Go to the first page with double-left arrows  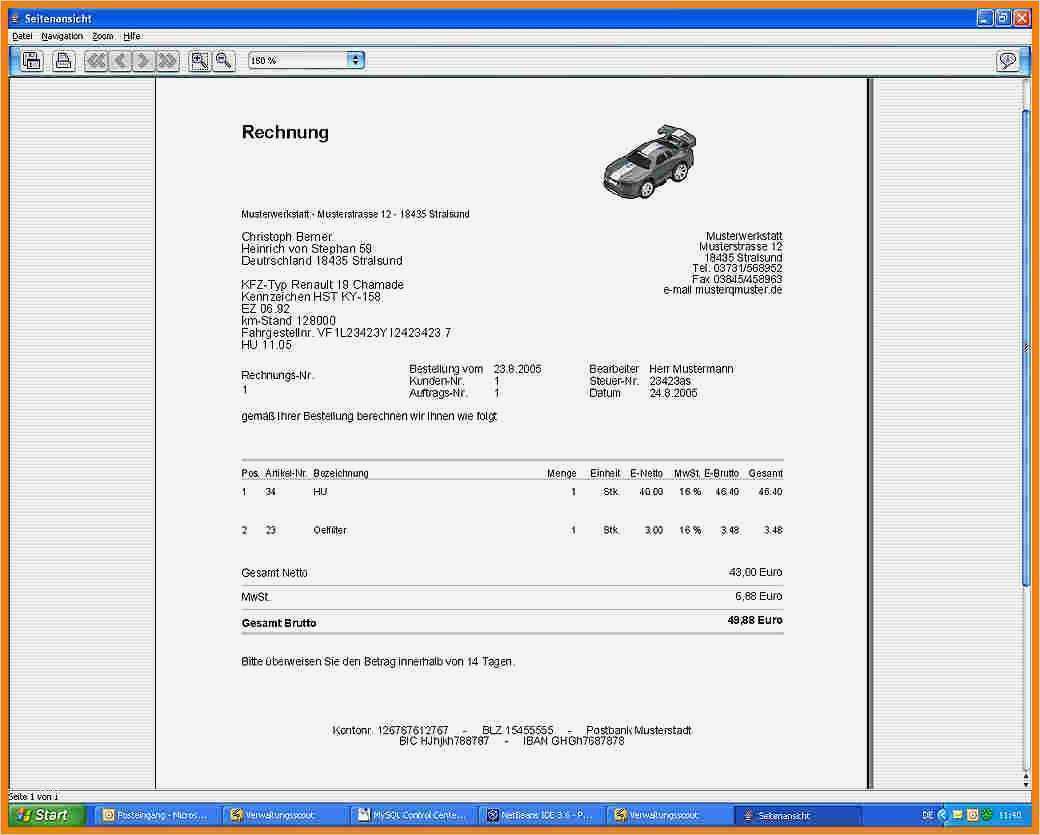(x=96, y=61)
